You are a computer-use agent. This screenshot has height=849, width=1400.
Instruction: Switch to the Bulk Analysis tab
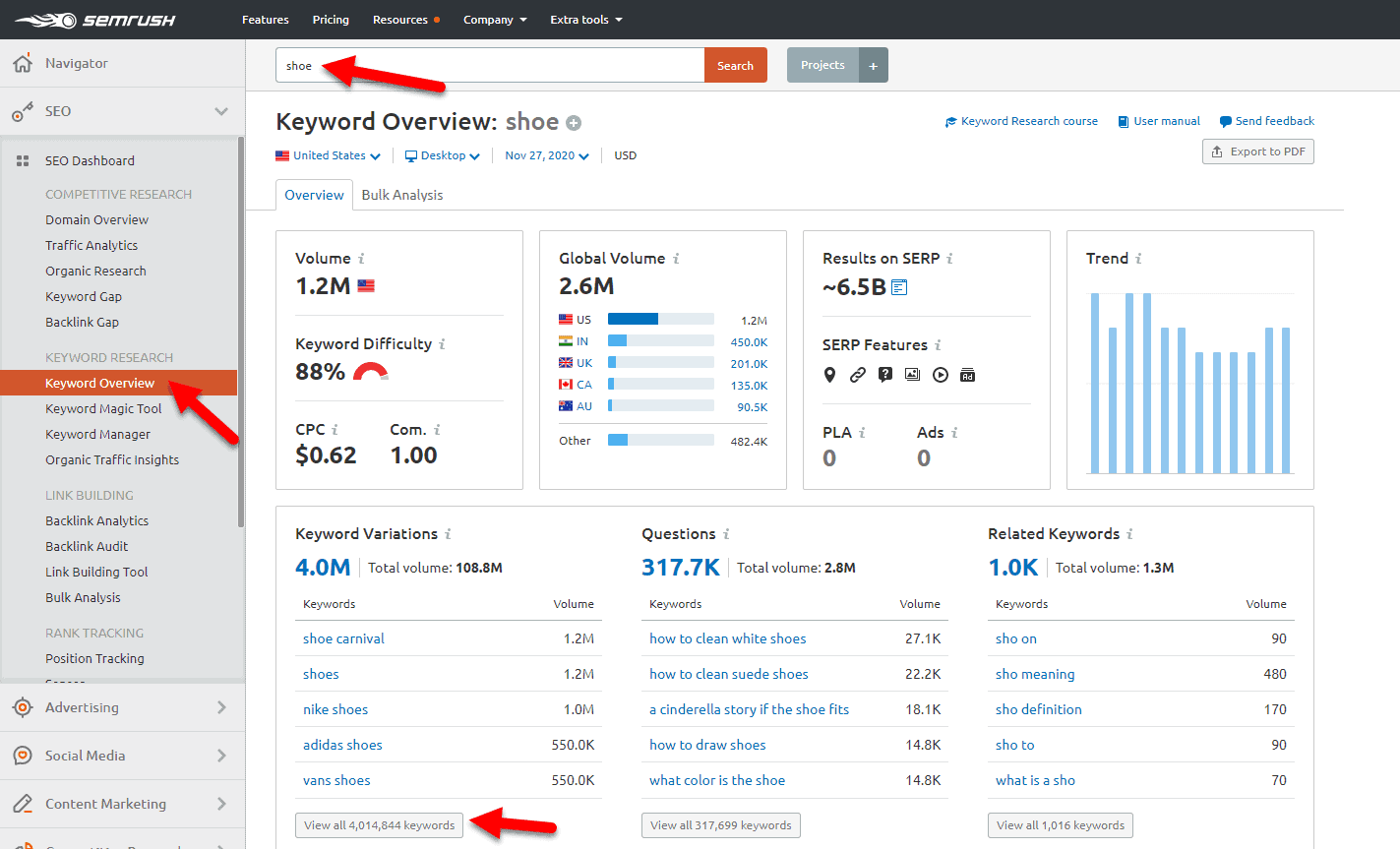point(402,195)
